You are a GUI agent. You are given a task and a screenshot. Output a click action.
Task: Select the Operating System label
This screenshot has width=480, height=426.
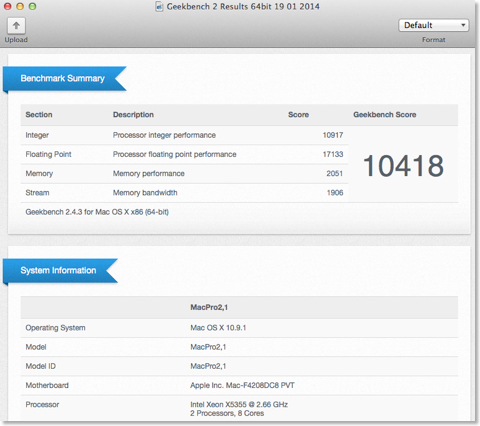point(55,328)
